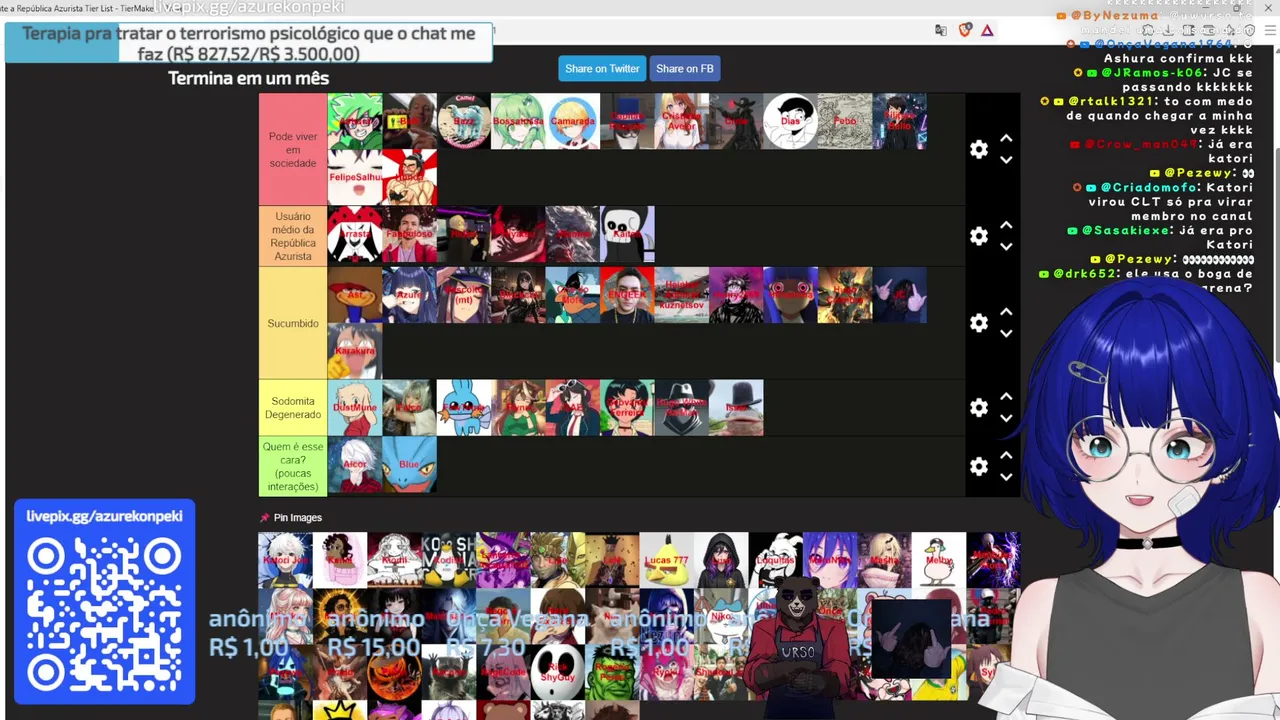Click the Pin Images option
The height and width of the screenshot is (720, 1280).
(291, 518)
